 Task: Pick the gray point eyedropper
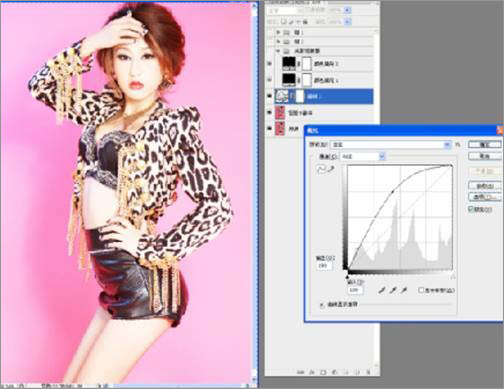(393, 290)
